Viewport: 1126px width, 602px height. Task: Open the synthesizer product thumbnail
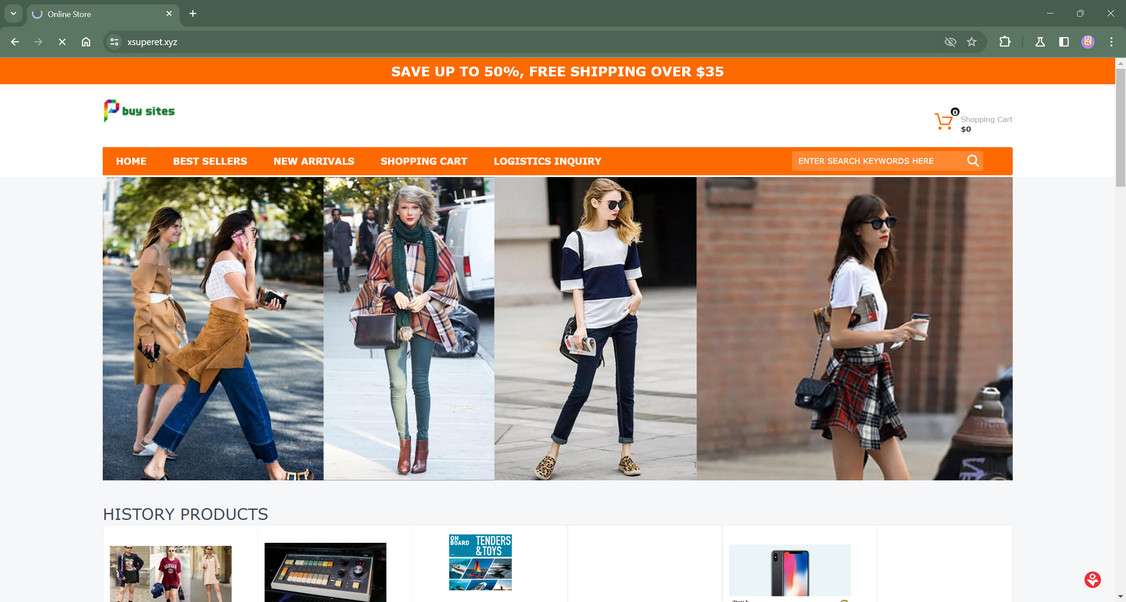[x=325, y=572]
